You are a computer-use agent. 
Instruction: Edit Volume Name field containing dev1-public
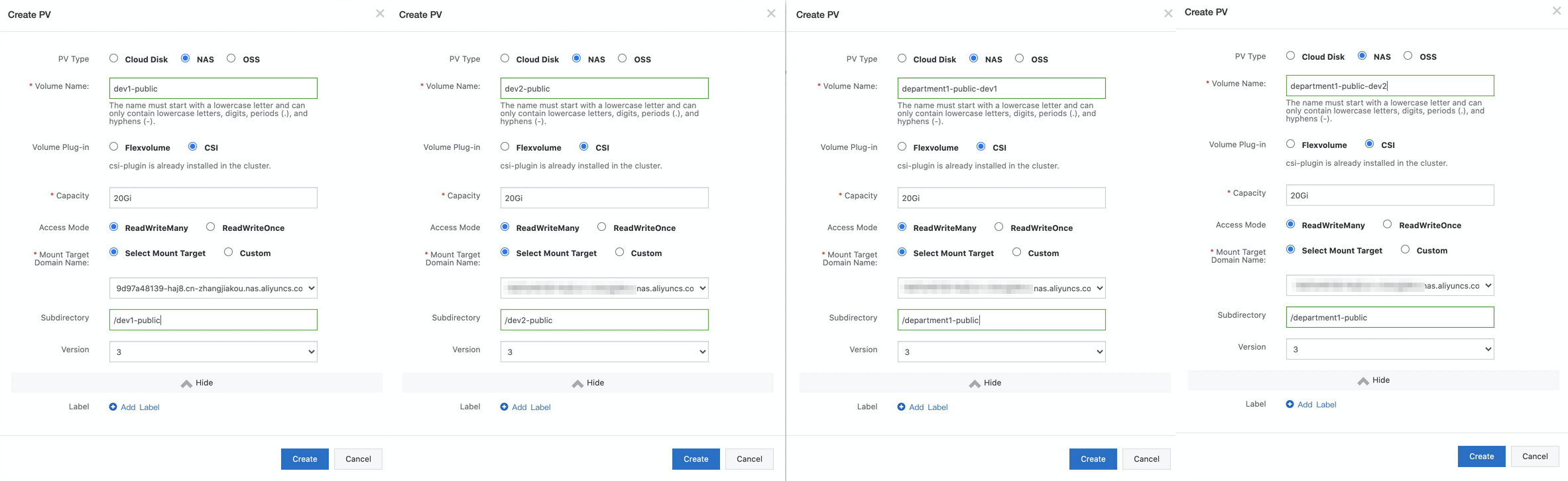(x=213, y=88)
